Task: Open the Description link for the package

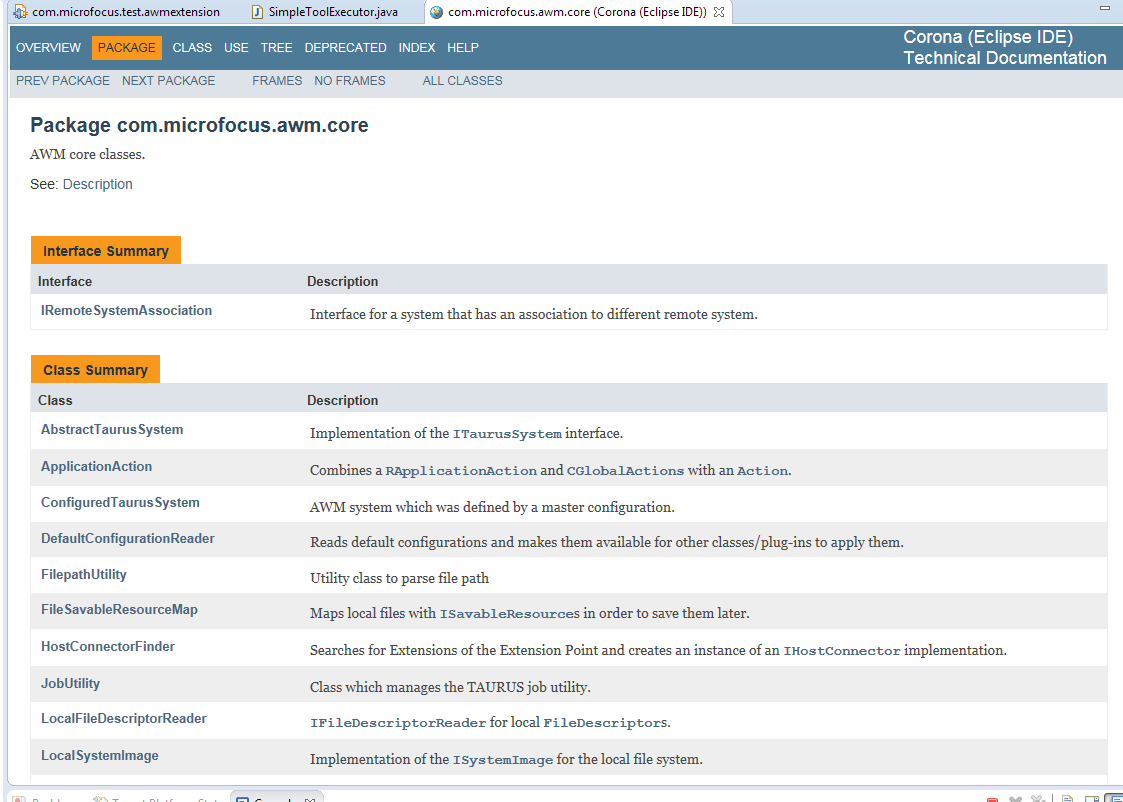Action: 97,184
